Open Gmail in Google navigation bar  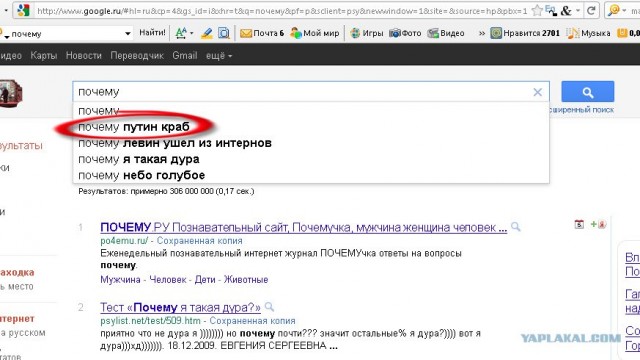(184, 56)
